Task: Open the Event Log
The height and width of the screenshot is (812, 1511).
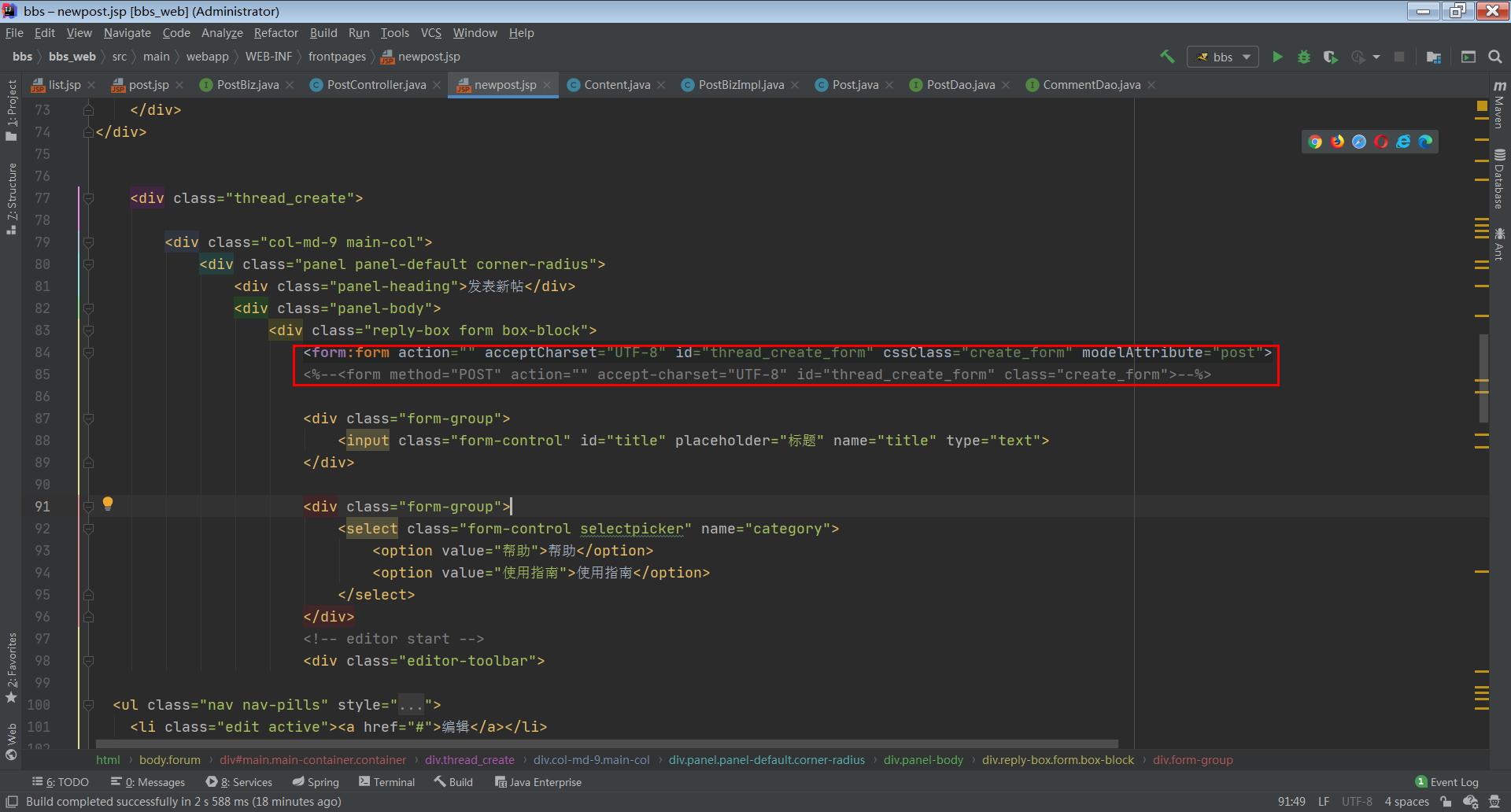Action: (x=1447, y=782)
